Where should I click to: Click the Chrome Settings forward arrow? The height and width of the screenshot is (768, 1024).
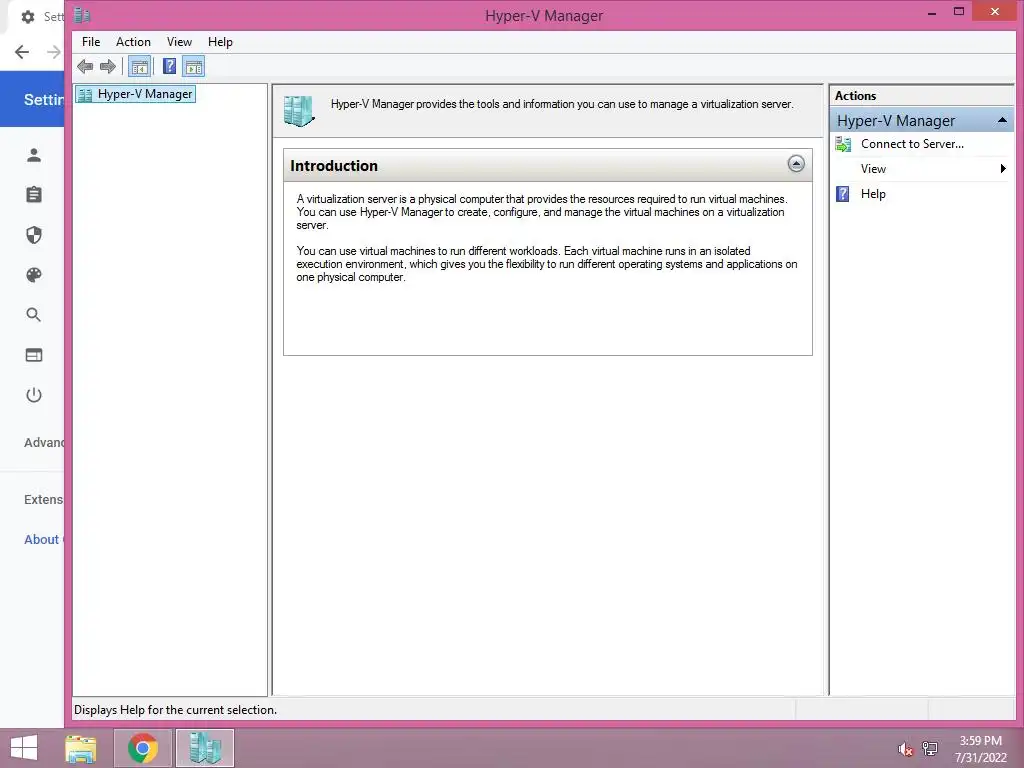[x=54, y=52]
